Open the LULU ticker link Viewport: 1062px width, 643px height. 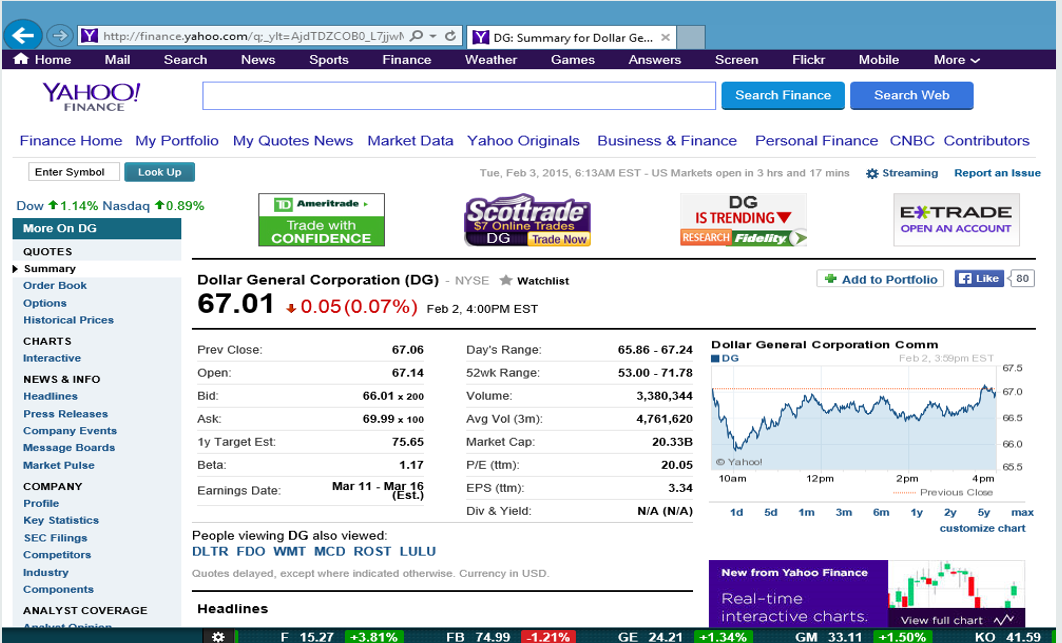(x=417, y=552)
